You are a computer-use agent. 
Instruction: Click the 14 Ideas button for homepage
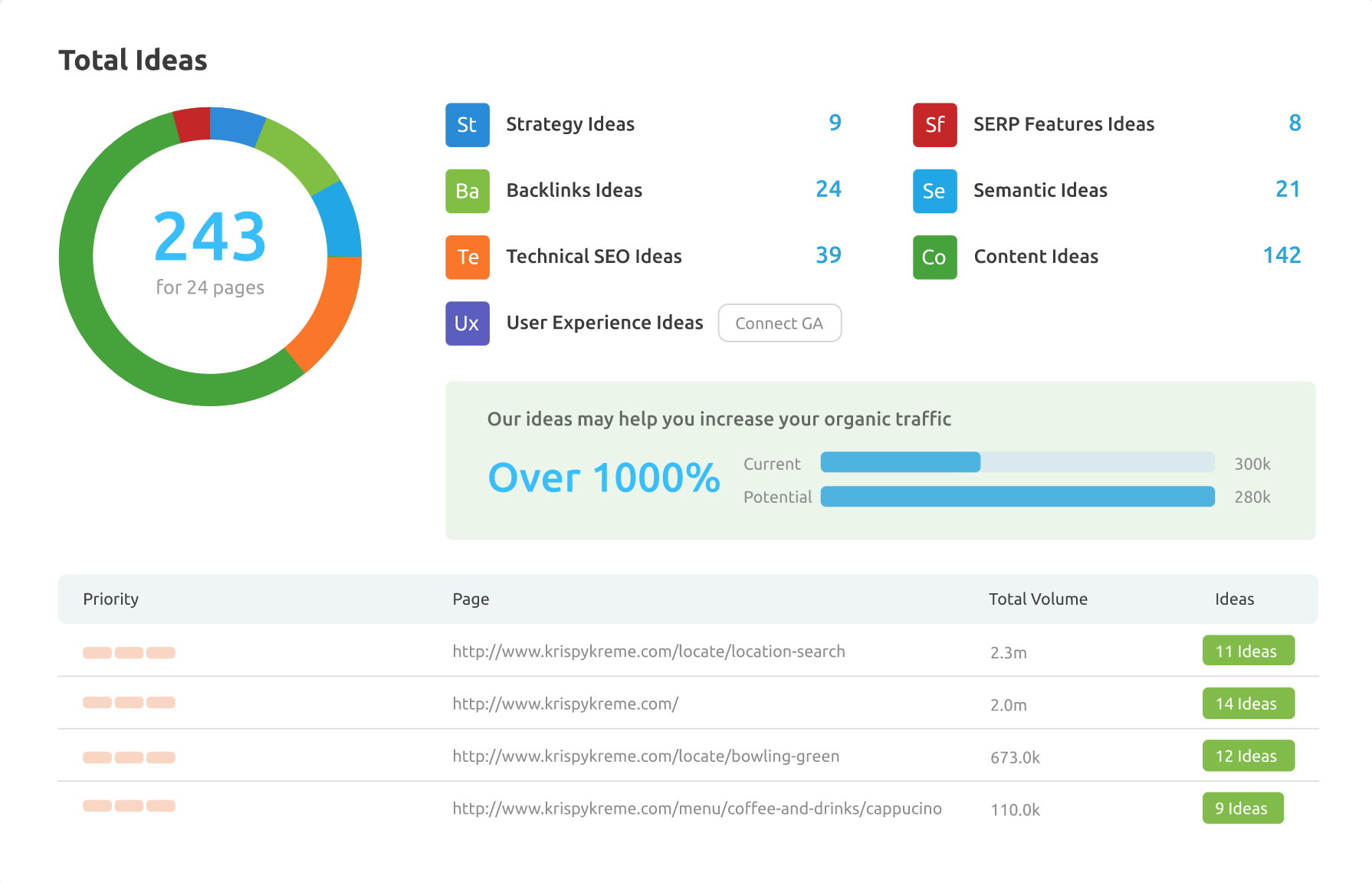(1247, 703)
